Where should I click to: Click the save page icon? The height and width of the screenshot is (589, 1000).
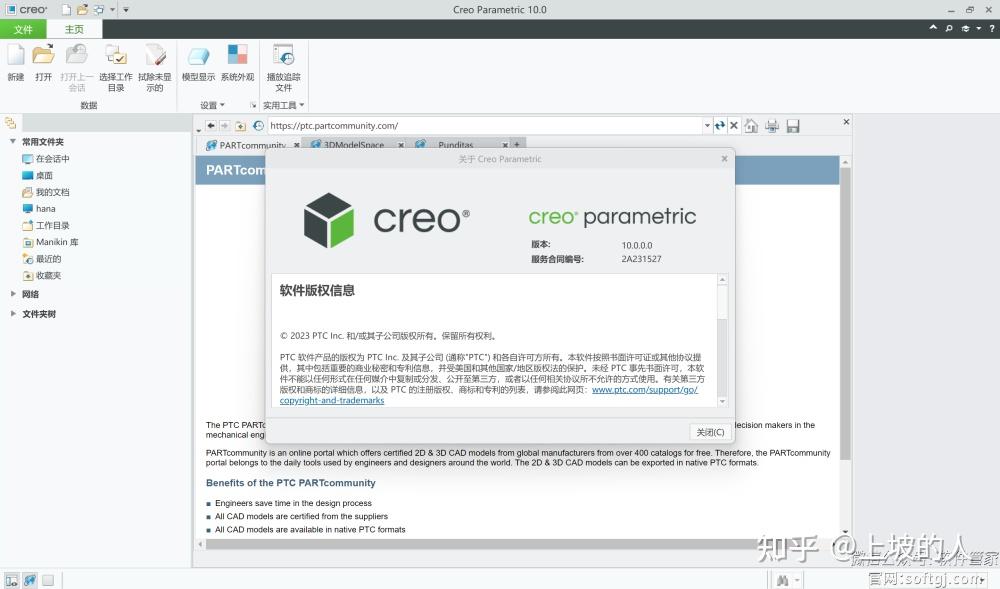tap(793, 126)
